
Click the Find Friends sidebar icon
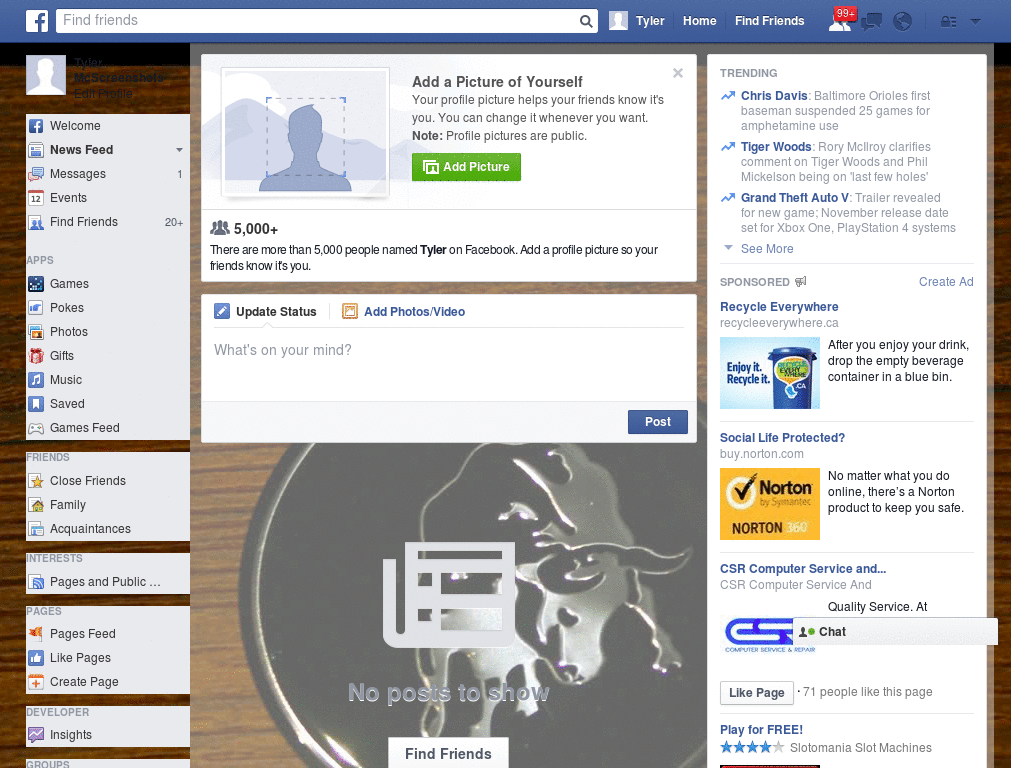pyautogui.click(x=36, y=223)
